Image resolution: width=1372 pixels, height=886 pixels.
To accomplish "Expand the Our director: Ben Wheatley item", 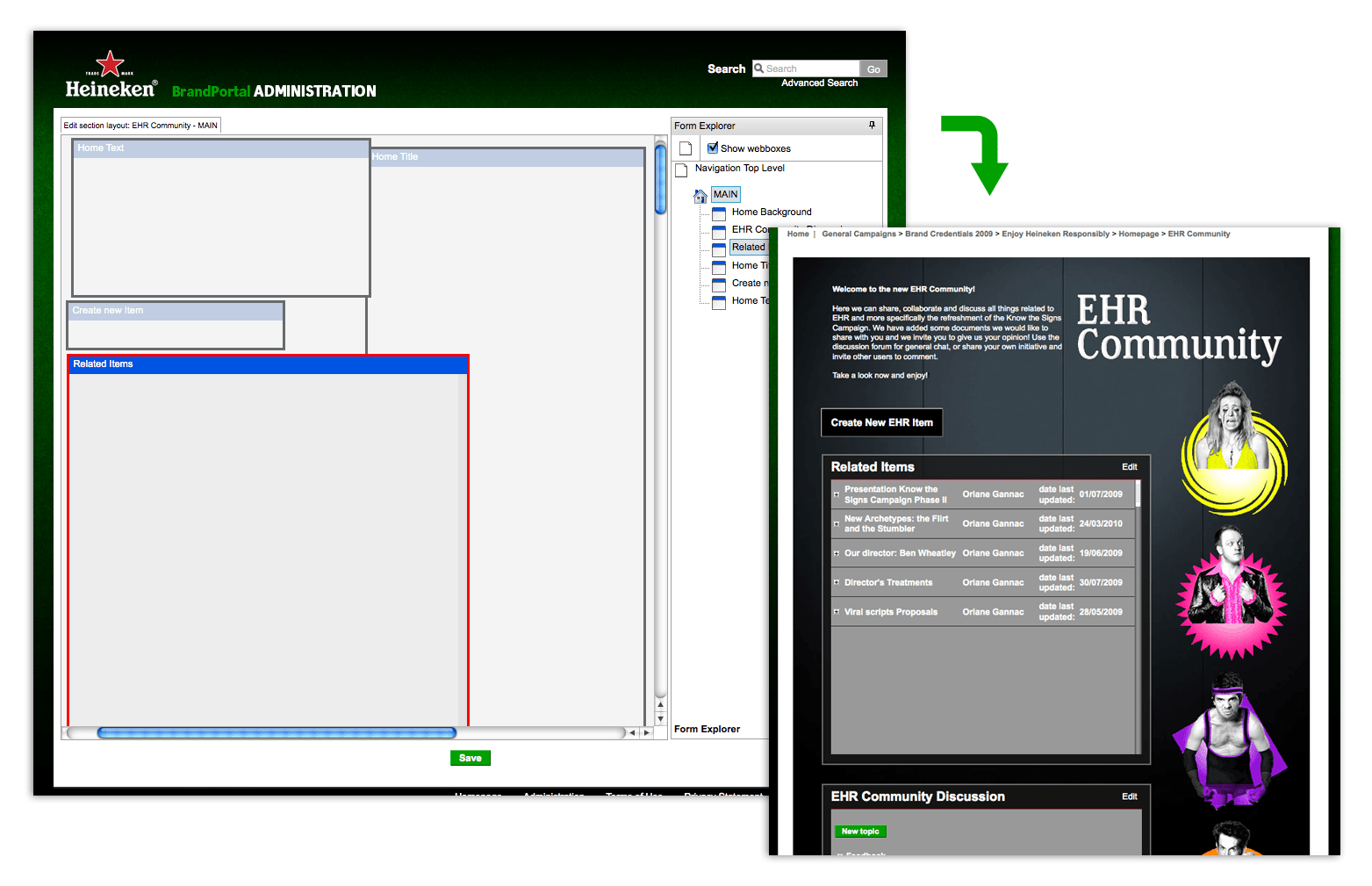I will 836,553.
